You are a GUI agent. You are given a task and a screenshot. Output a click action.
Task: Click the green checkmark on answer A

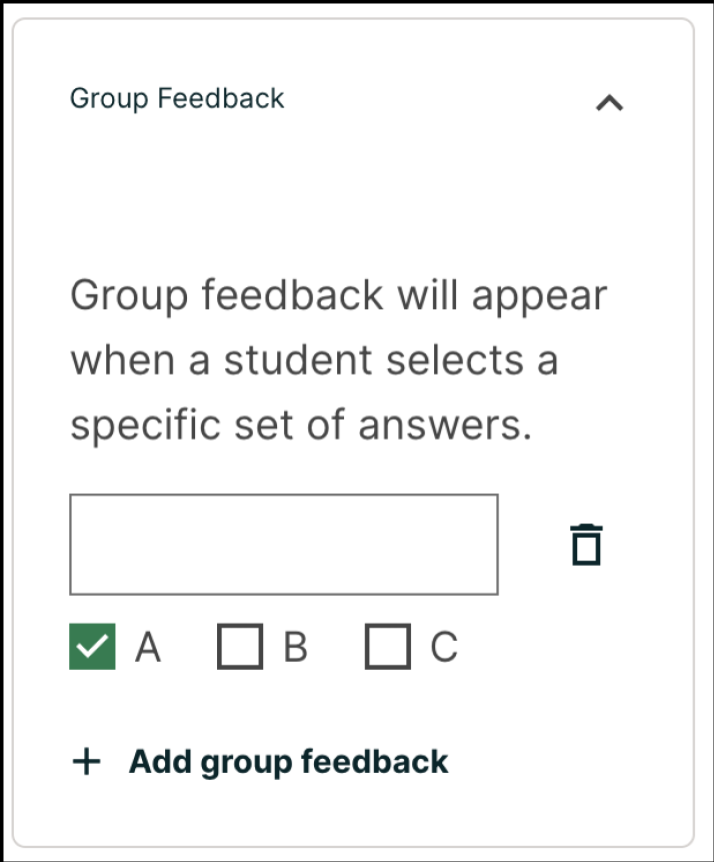point(92,647)
